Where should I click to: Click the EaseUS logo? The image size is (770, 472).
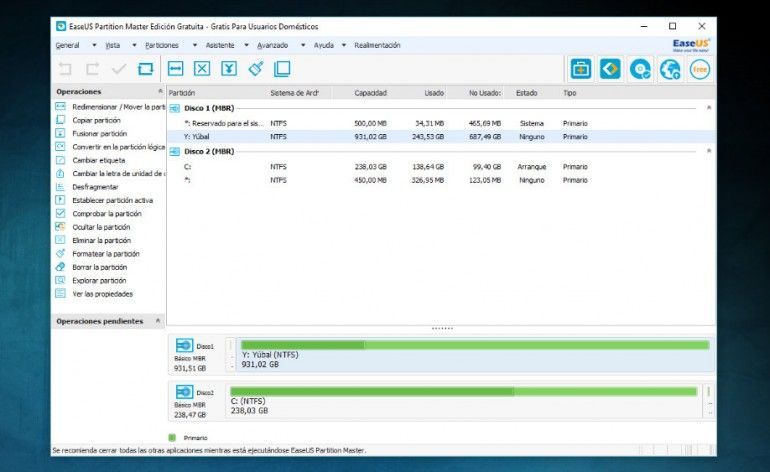(x=691, y=45)
